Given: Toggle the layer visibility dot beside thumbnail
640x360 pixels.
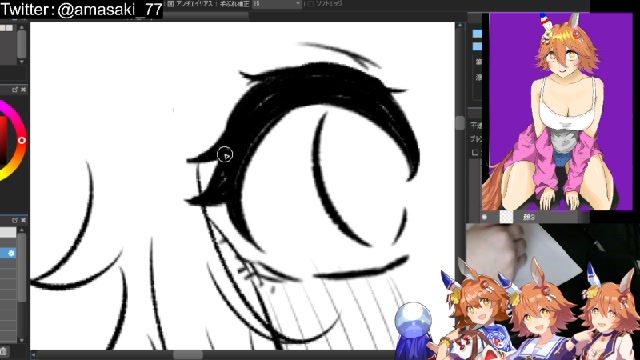Looking at the screenshot, I should click(484, 217).
